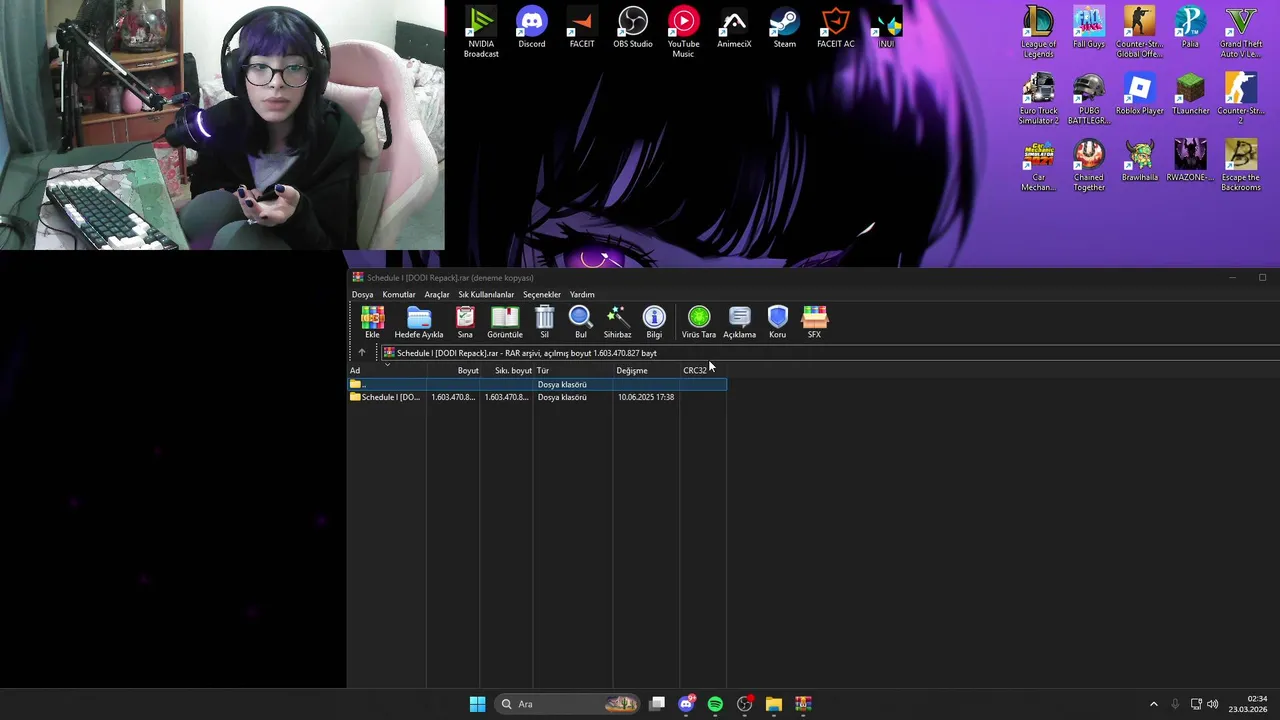Open PUBG BATTLEGROUNDS desktop icon
This screenshot has width=1280, height=720.
(x=1089, y=99)
